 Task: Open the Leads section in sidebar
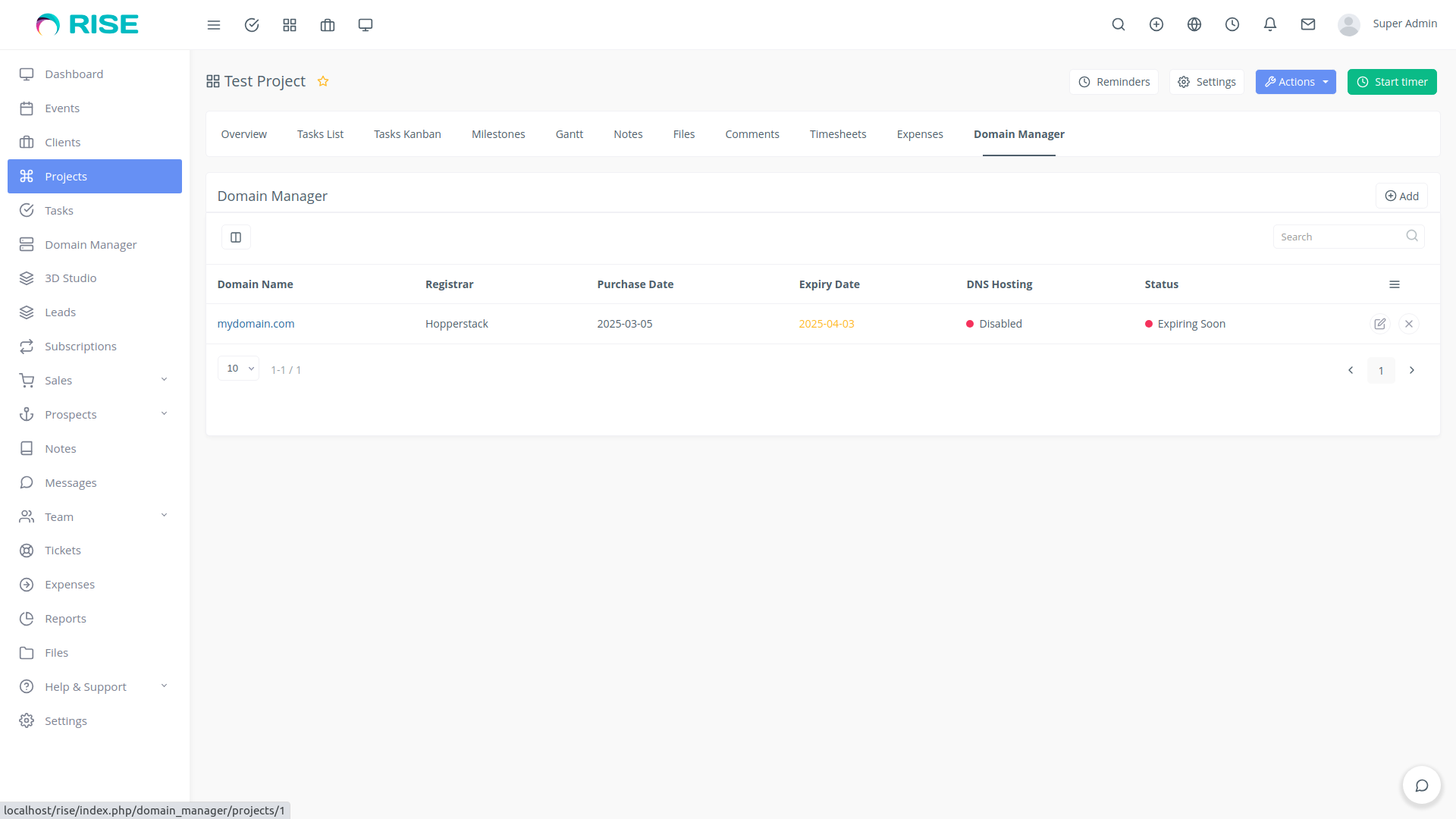(x=61, y=312)
